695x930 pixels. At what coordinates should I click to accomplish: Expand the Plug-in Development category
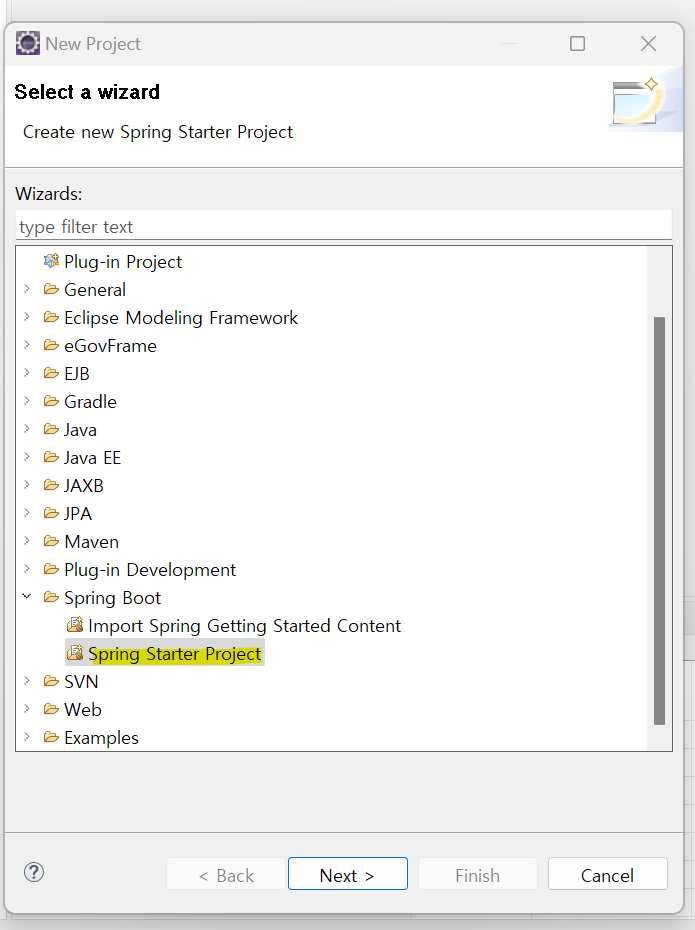pyautogui.click(x=27, y=569)
